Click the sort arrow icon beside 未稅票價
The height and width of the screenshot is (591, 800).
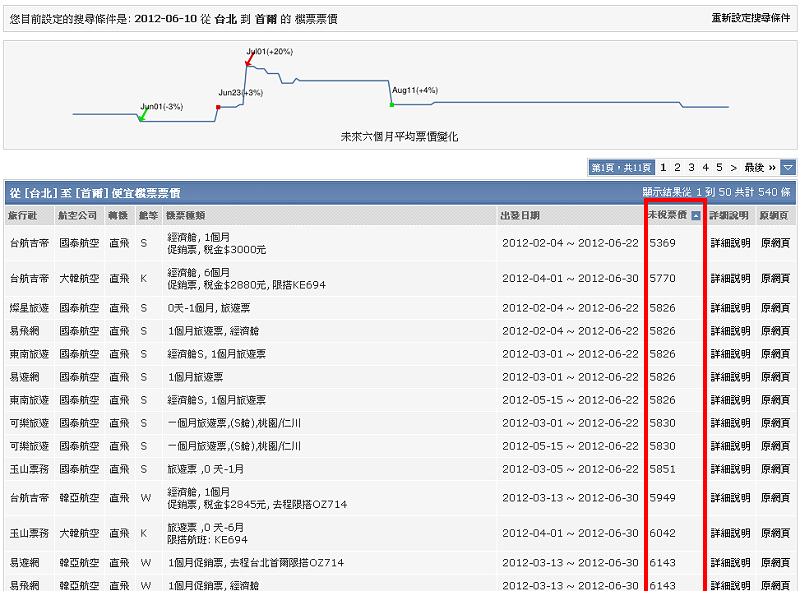point(696,216)
